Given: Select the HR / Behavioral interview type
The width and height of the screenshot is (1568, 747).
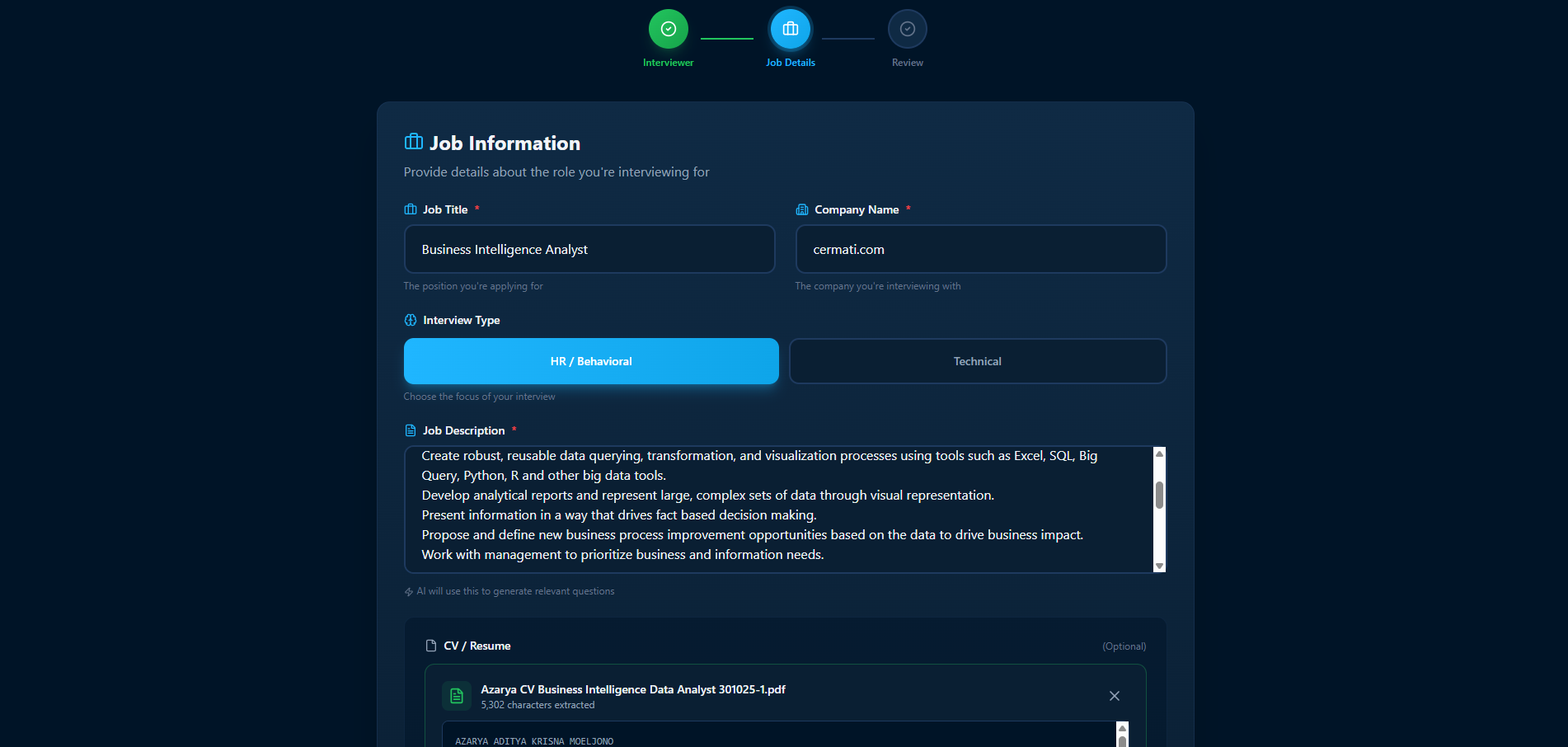Looking at the screenshot, I should coord(591,361).
